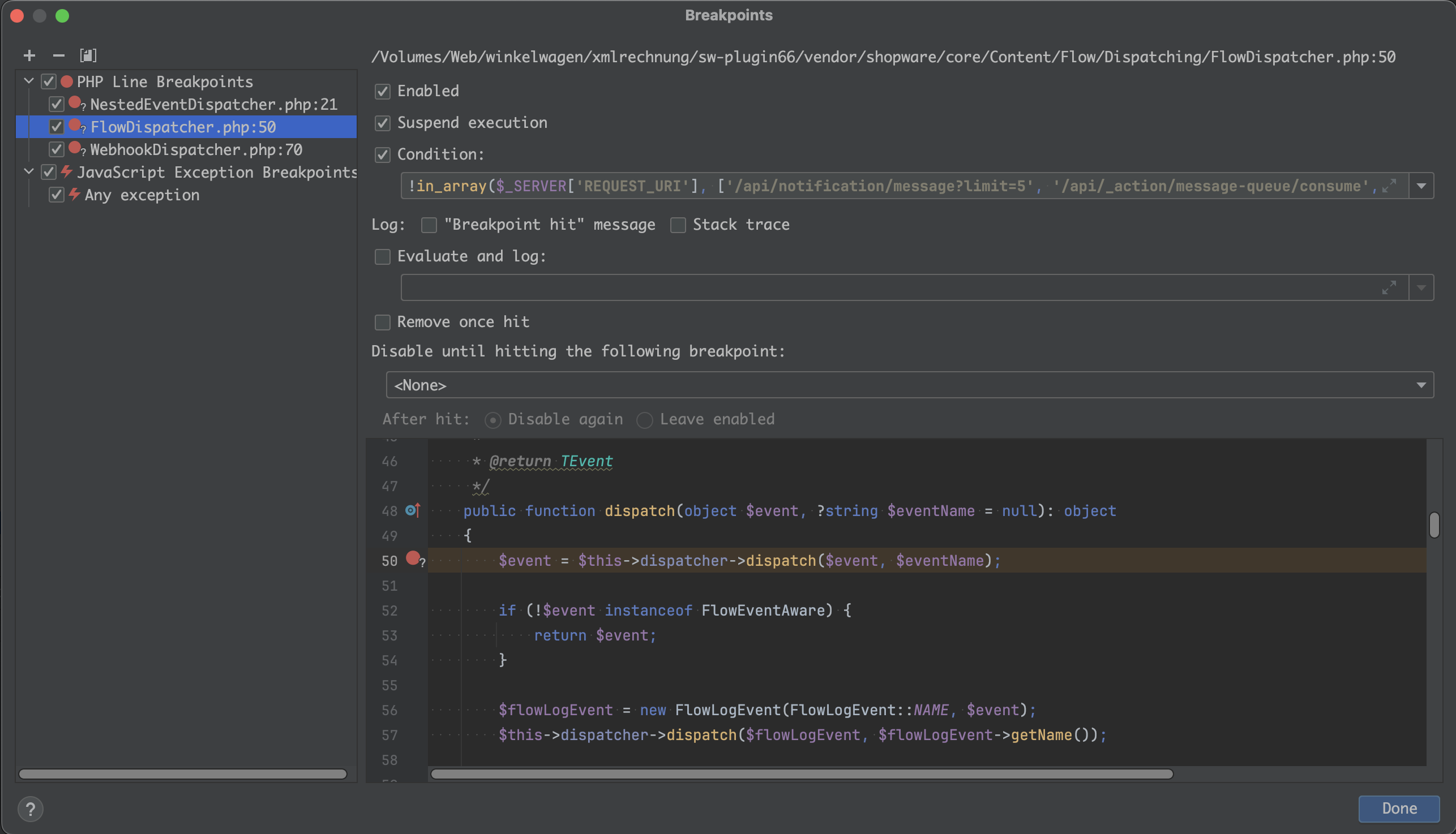
Task: Enable the Evaluate and log checkbox
Action: coord(382,257)
